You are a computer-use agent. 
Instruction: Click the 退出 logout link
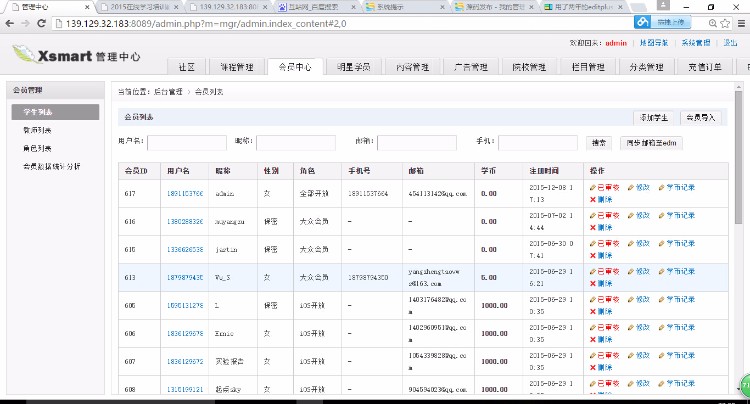coord(730,43)
